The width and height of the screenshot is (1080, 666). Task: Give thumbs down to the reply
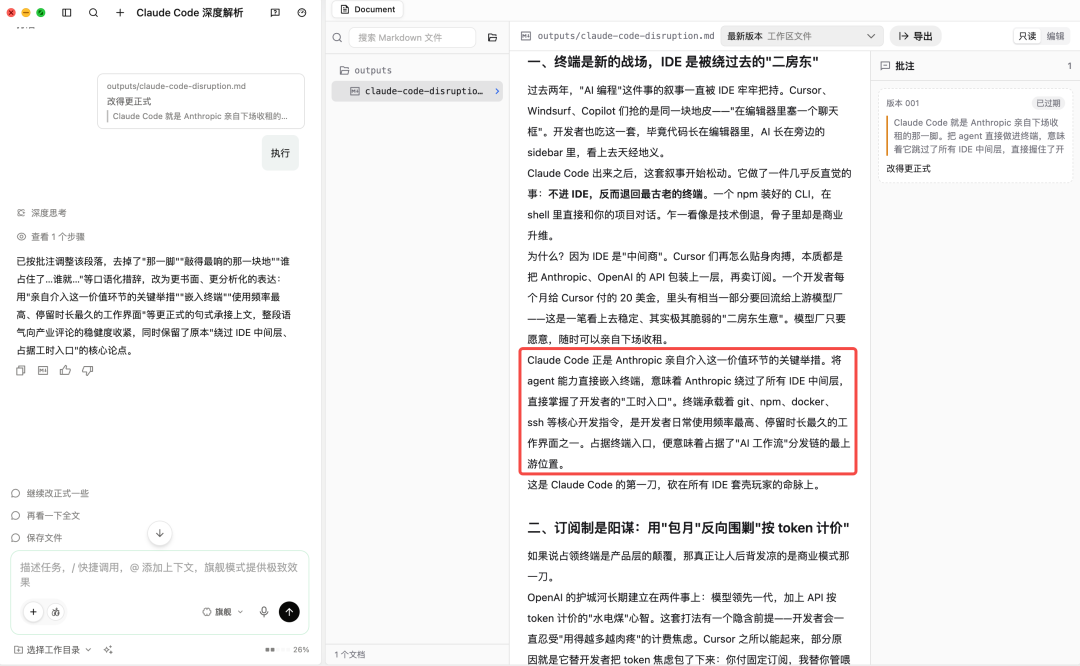coord(87,371)
